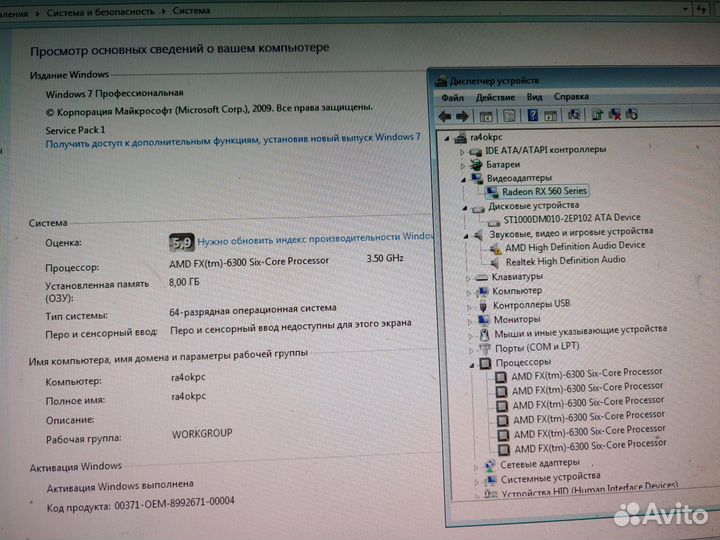
Task: Click the Disable device toolbar icon
Action: (x=632, y=114)
